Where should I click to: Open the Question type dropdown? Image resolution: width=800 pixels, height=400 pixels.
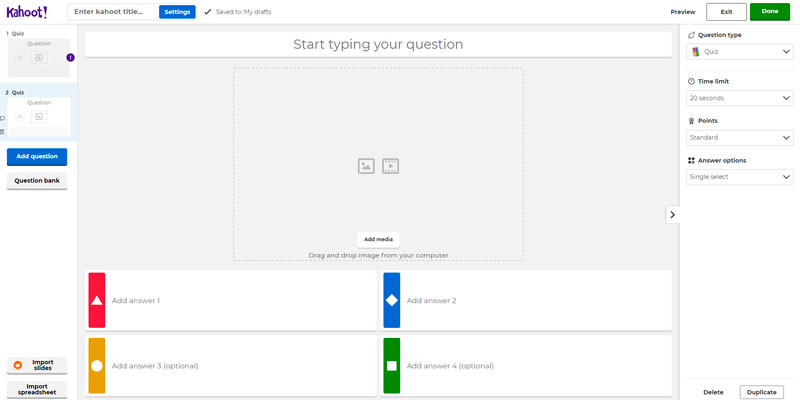pyautogui.click(x=740, y=52)
